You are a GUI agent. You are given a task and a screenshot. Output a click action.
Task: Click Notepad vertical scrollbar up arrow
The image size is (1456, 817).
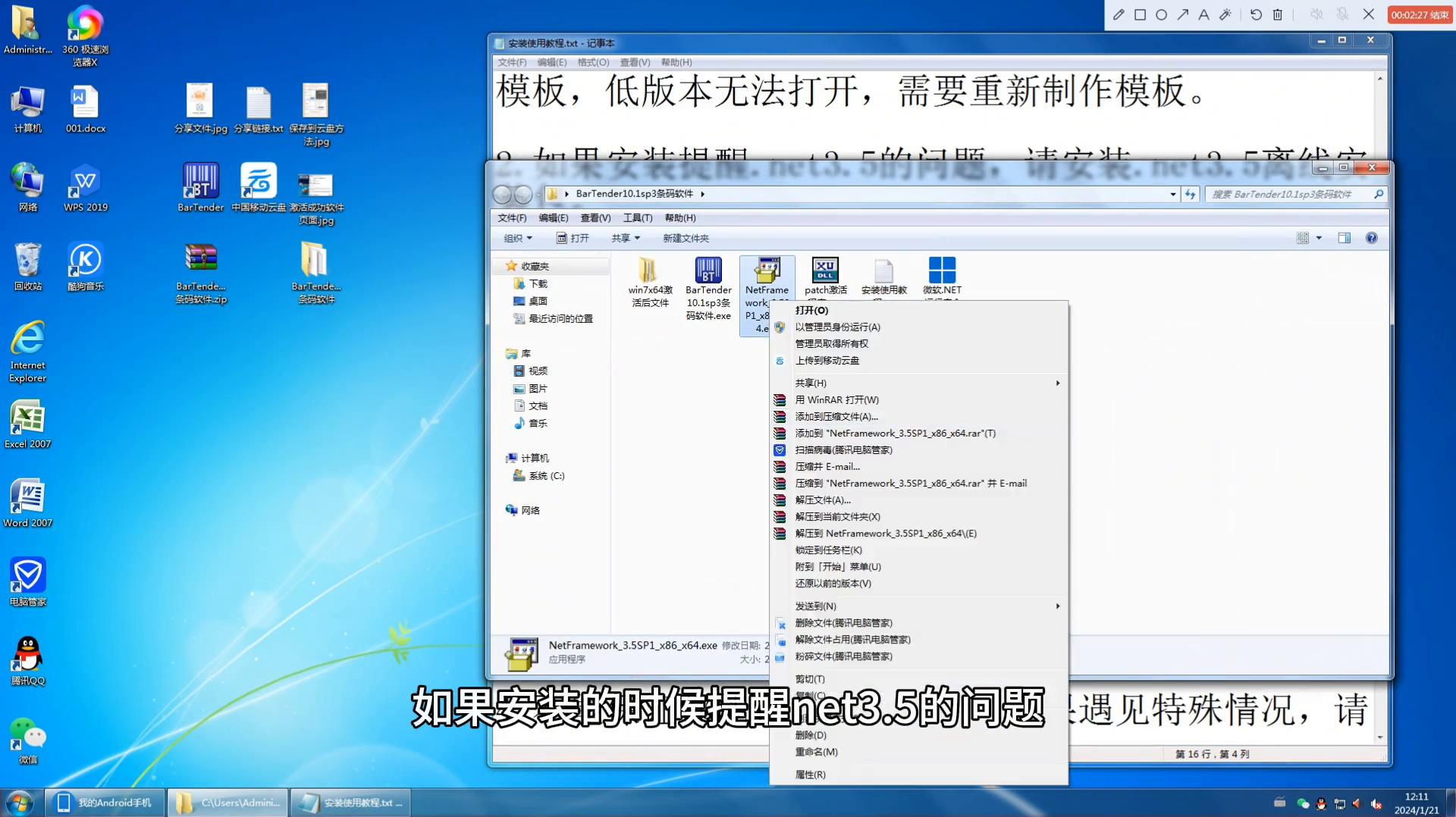point(1380,79)
